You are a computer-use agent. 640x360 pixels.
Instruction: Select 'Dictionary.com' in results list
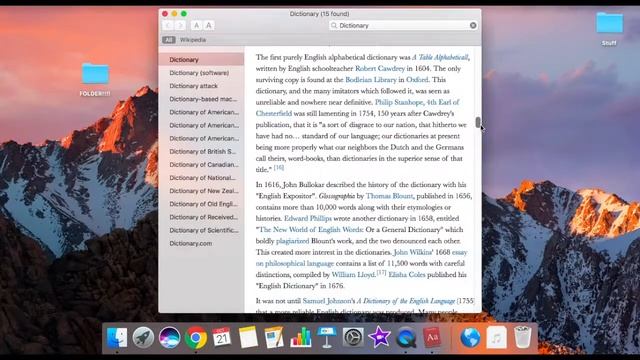201,243
